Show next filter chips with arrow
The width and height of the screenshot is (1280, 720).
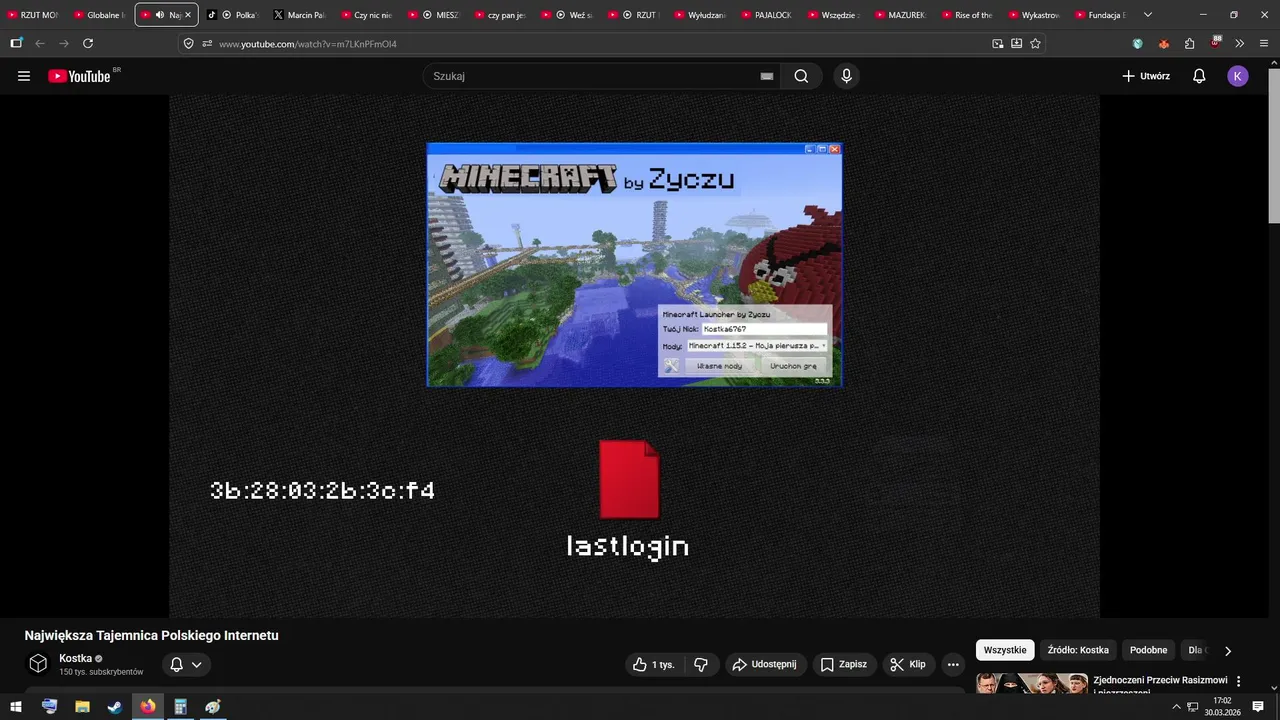pos(1228,650)
